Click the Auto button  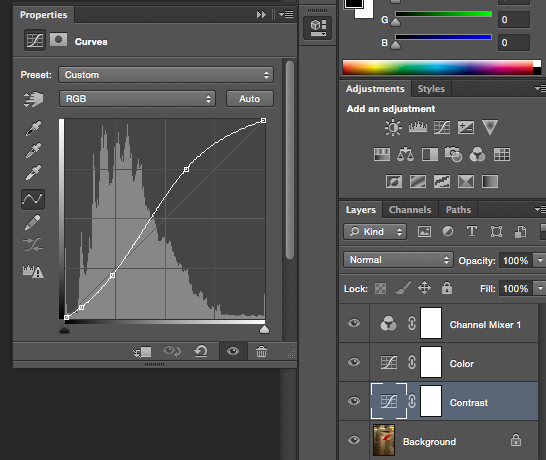(x=250, y=99)
